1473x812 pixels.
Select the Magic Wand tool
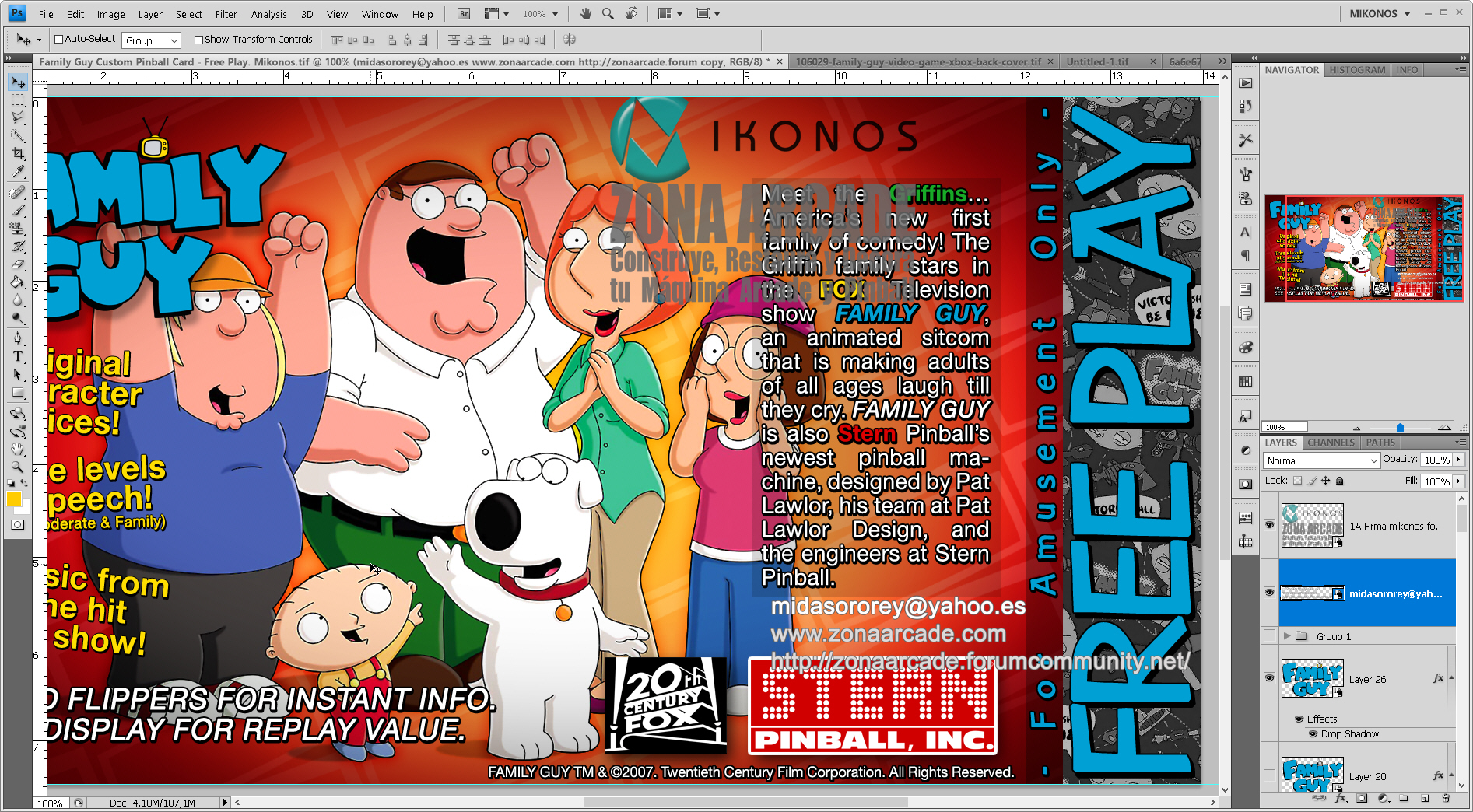17,135
